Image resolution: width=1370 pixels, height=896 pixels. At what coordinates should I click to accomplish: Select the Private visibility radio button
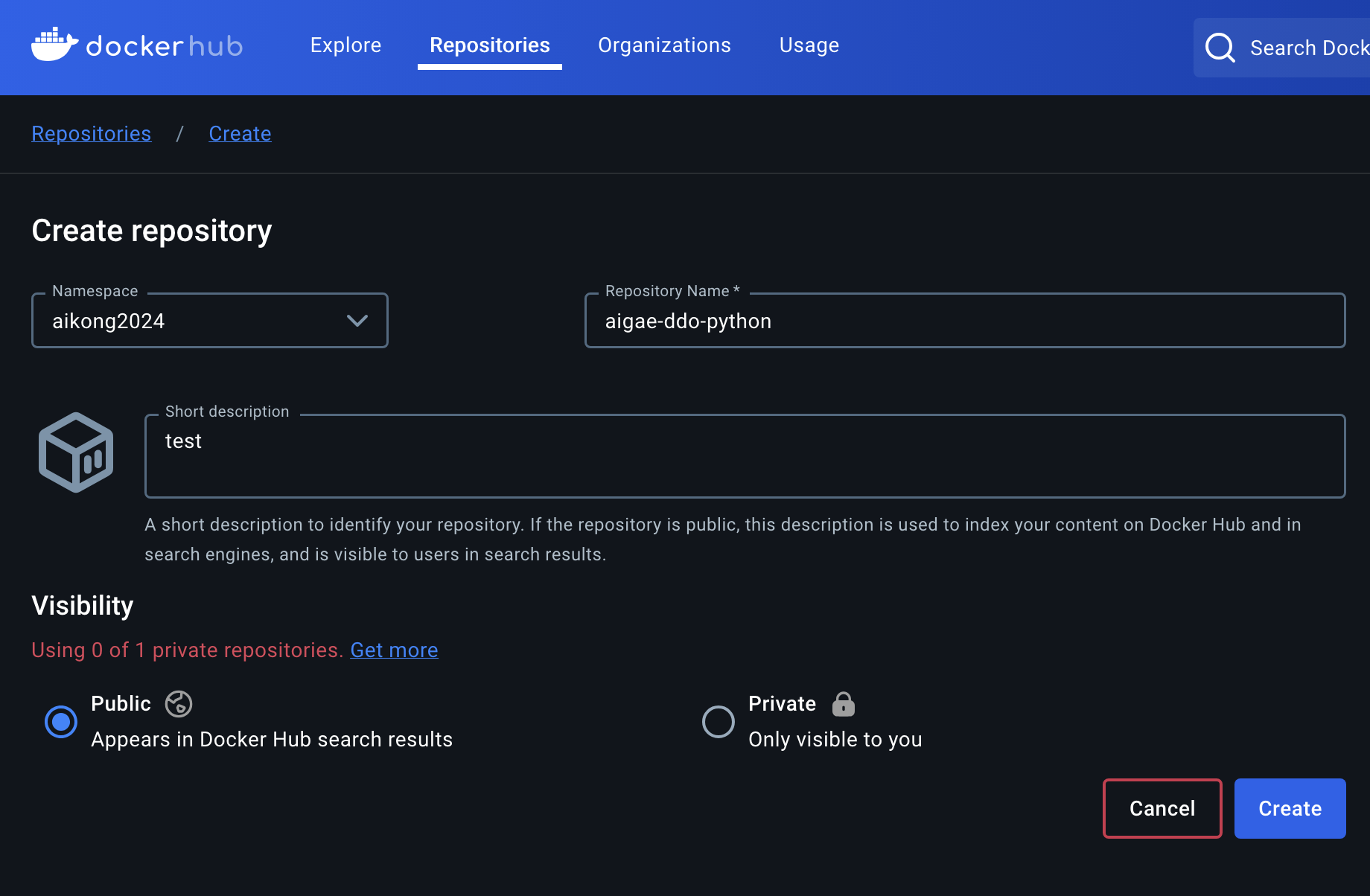(719, 722)
